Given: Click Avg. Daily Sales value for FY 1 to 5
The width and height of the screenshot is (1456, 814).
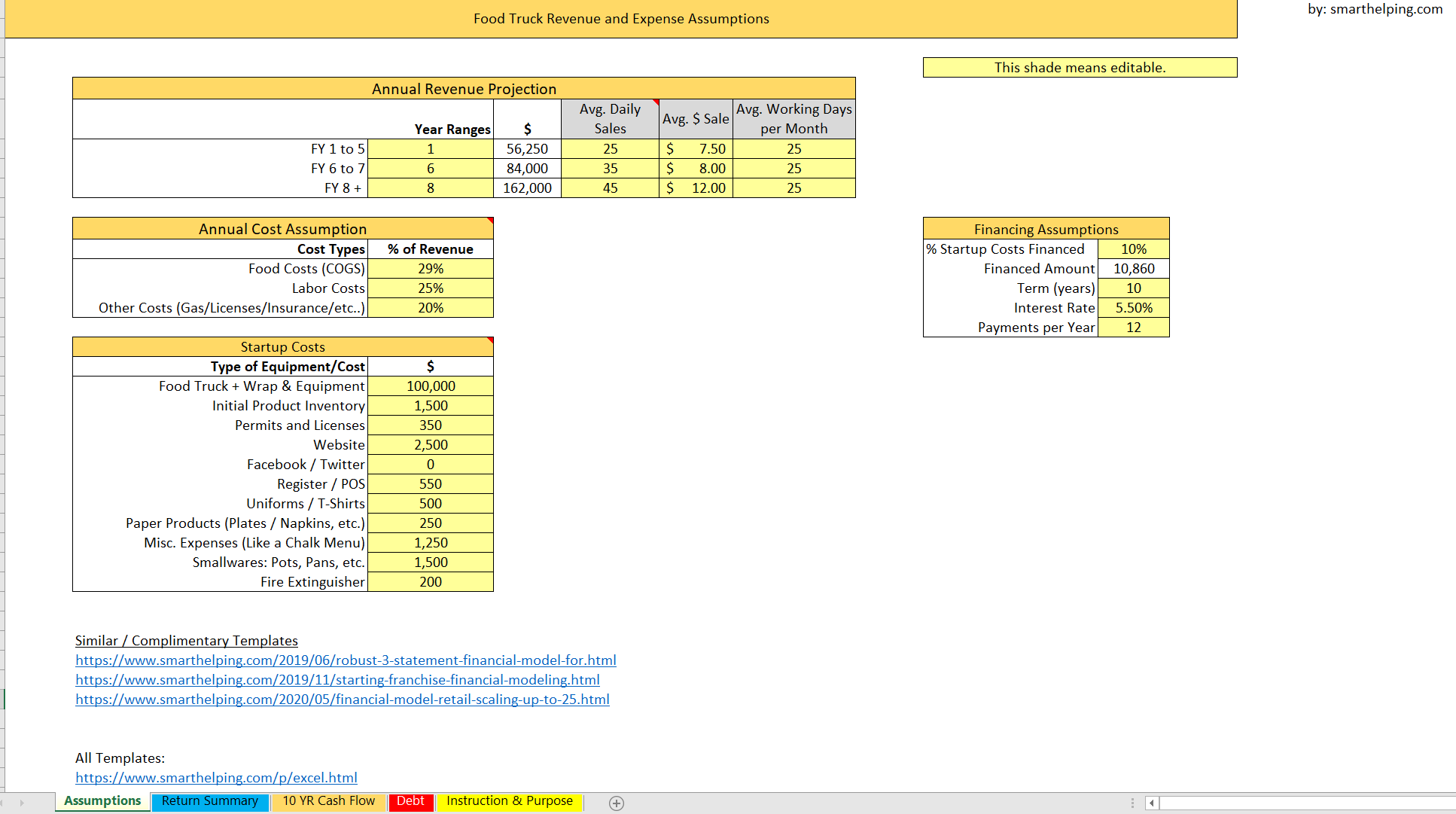Looking at the screenshot, I should tap(610, 148).
